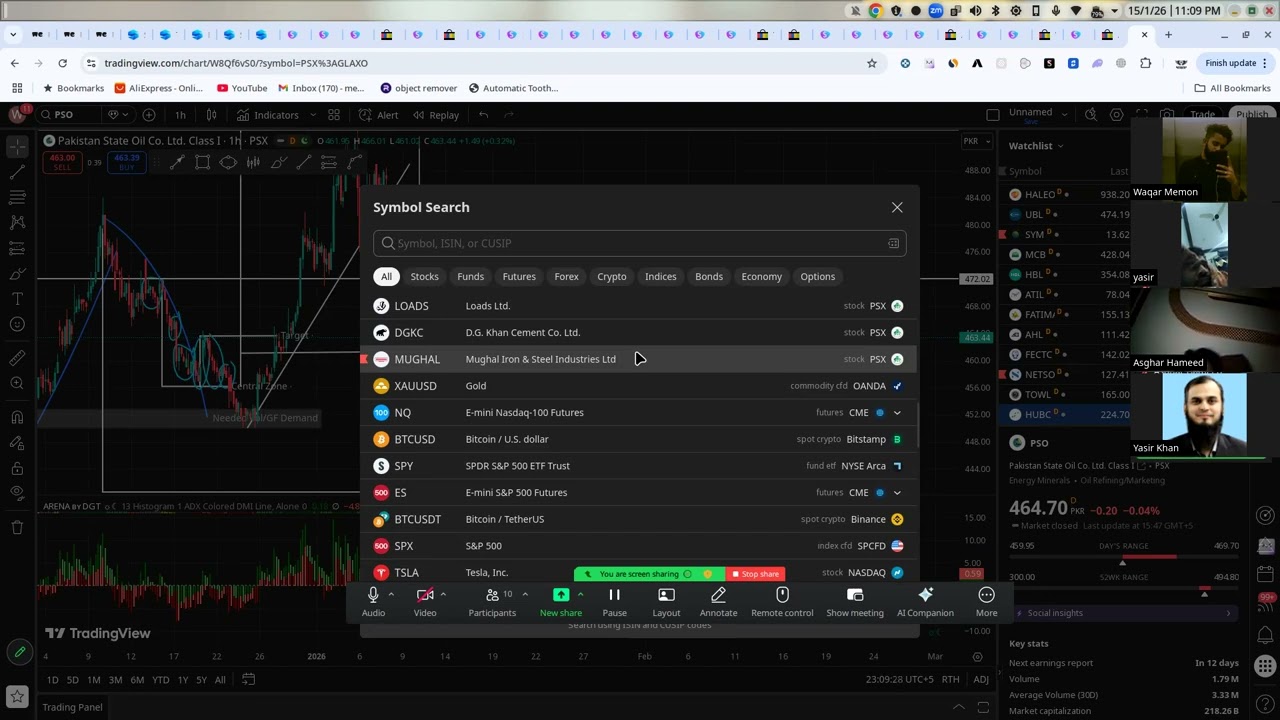Select the Funds filter tab
Screen dimensions: 1280x720
[x=470, y=276]
